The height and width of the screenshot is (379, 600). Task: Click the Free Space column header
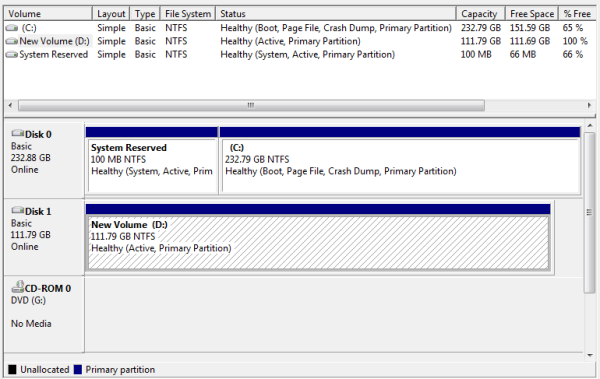click(532, 14)
